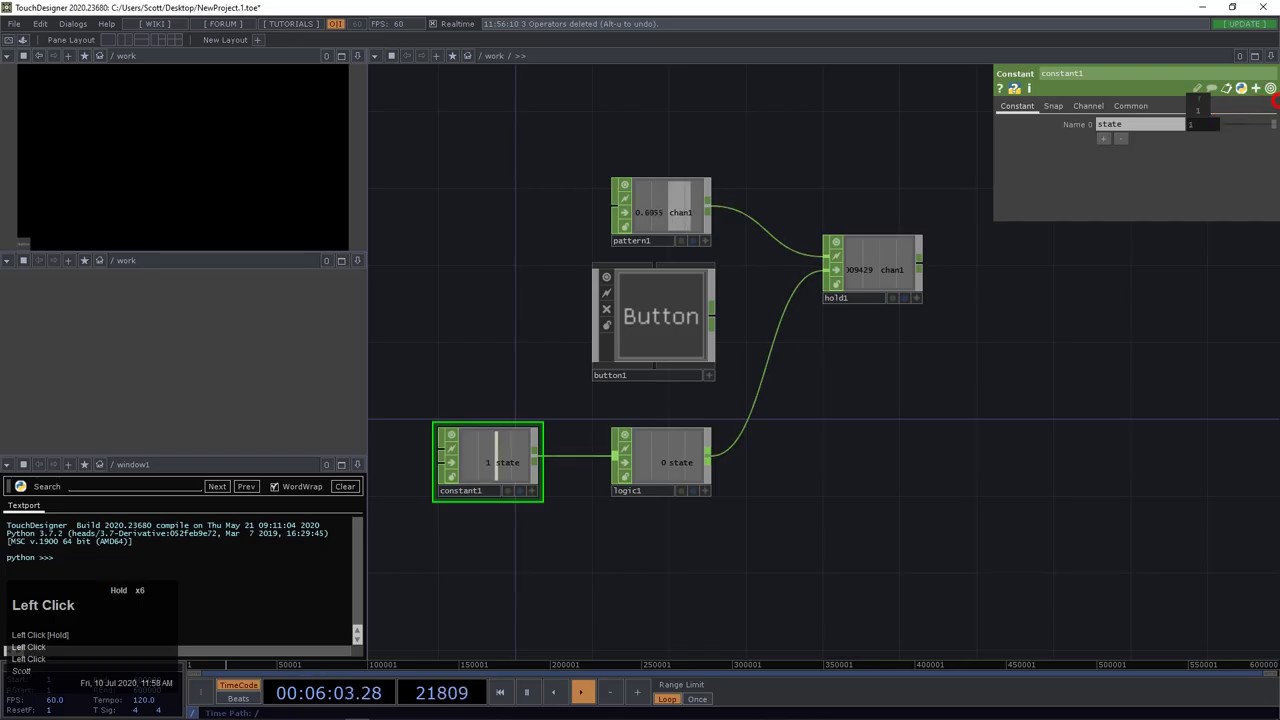1280x720 pixels.
Task: Pause the timeline playback
Action: click(x=527, y=692)
